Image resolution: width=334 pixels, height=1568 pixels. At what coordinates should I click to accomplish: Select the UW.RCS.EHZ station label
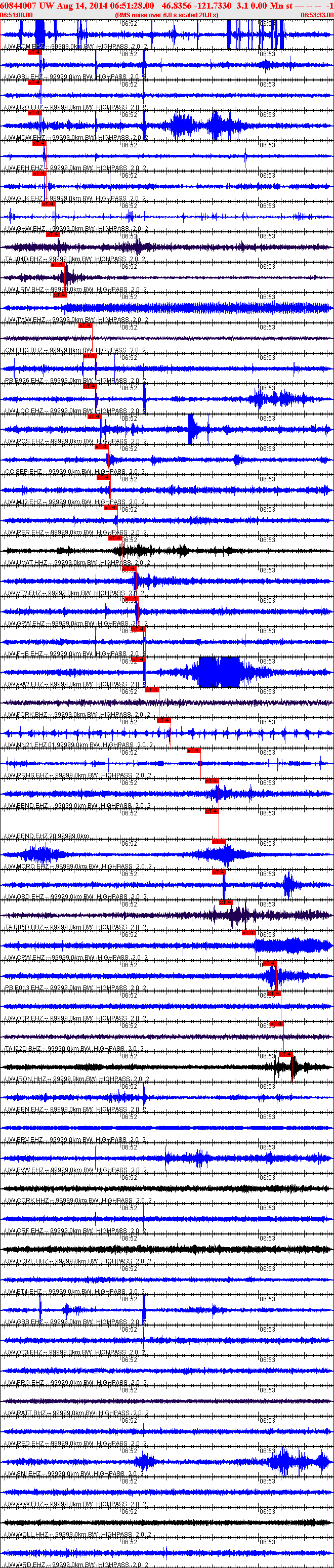point(24,441)
